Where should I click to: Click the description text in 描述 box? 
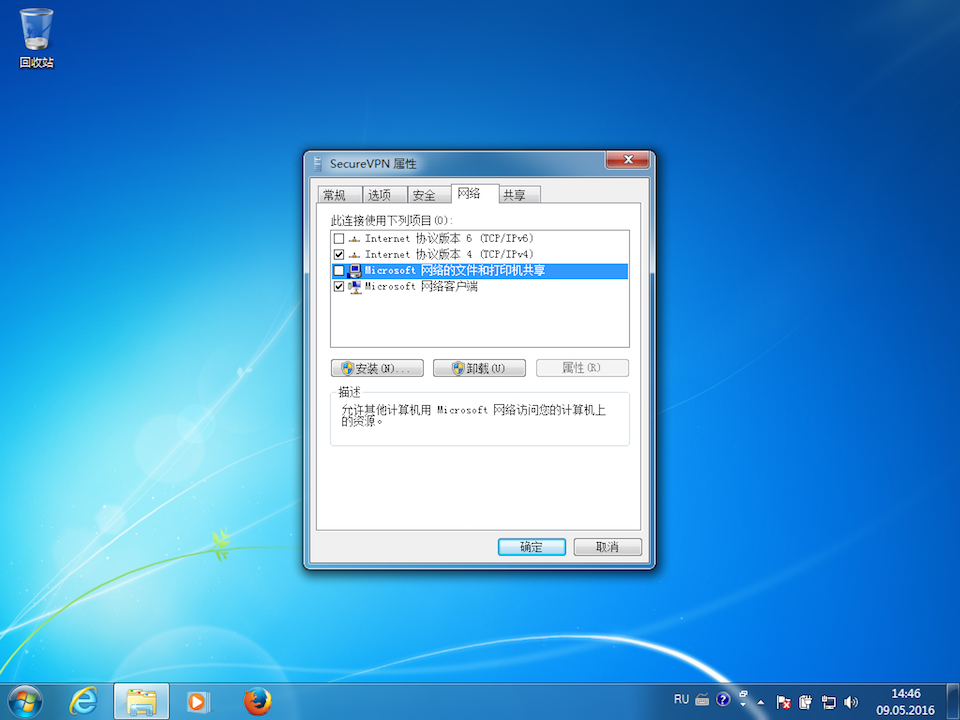coord(473,416)
